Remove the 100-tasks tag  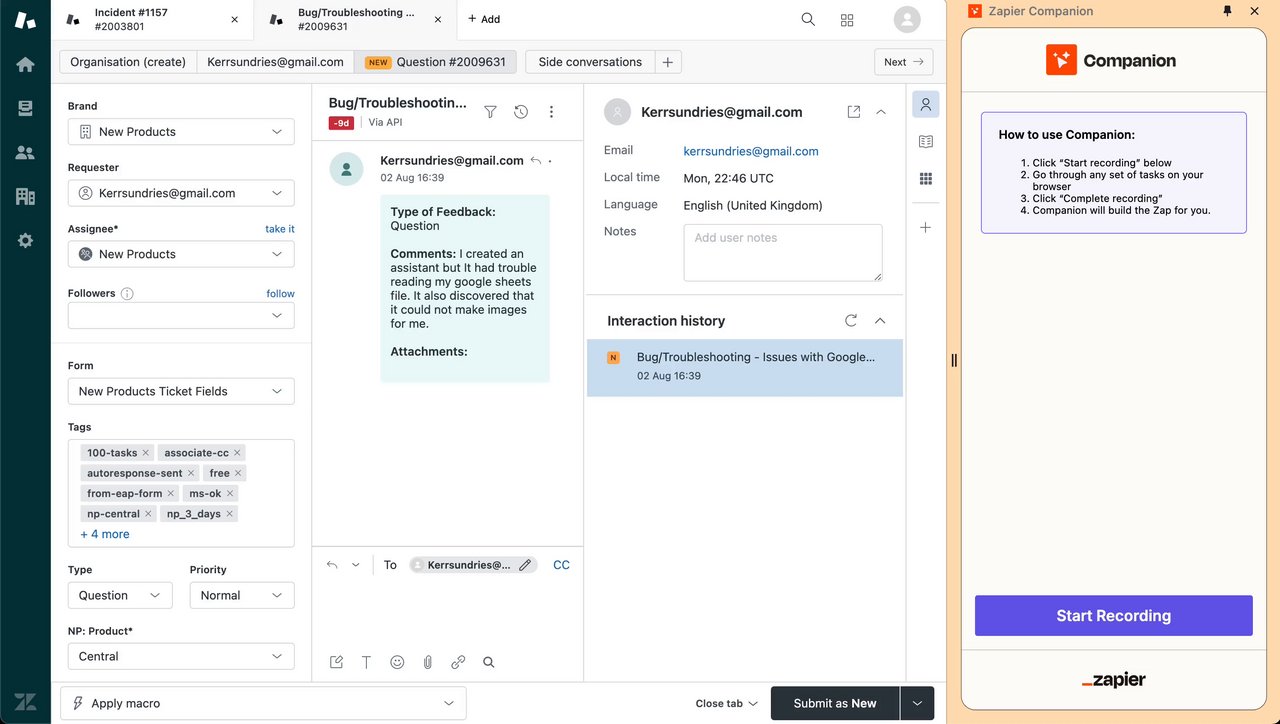tap(145, 453)
